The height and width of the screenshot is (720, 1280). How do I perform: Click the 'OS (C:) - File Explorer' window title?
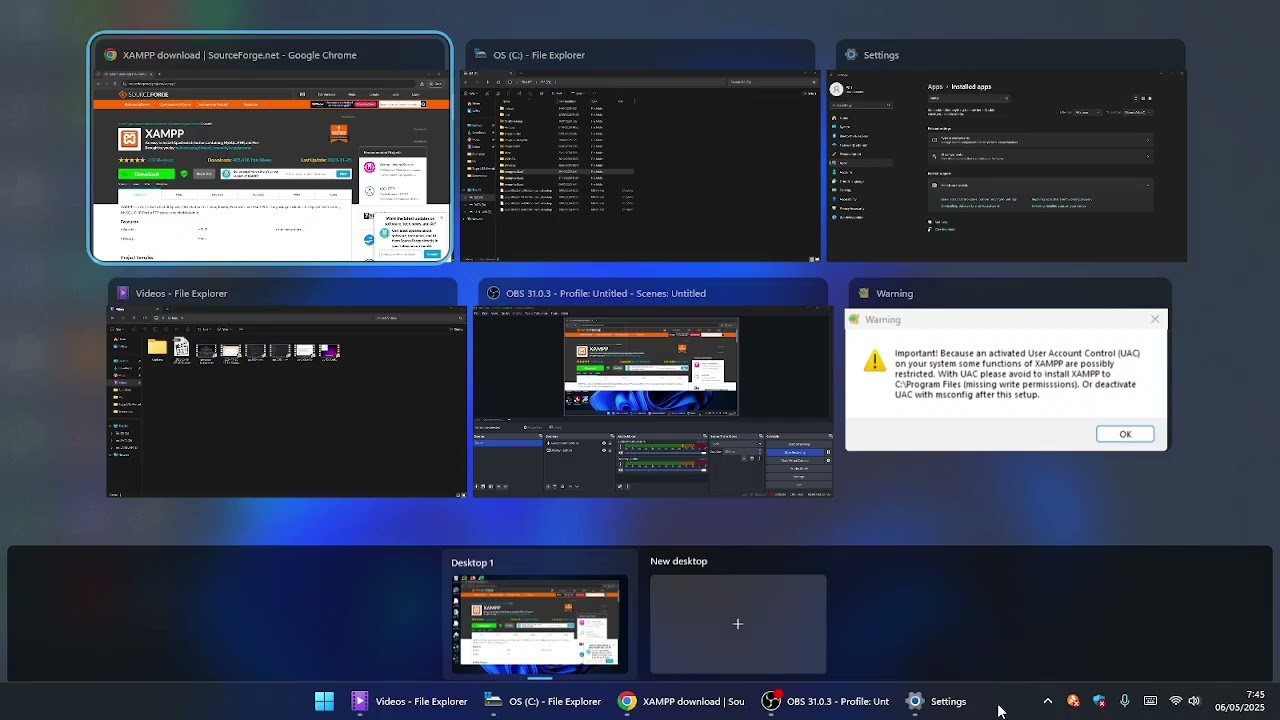tap(539, 55)
